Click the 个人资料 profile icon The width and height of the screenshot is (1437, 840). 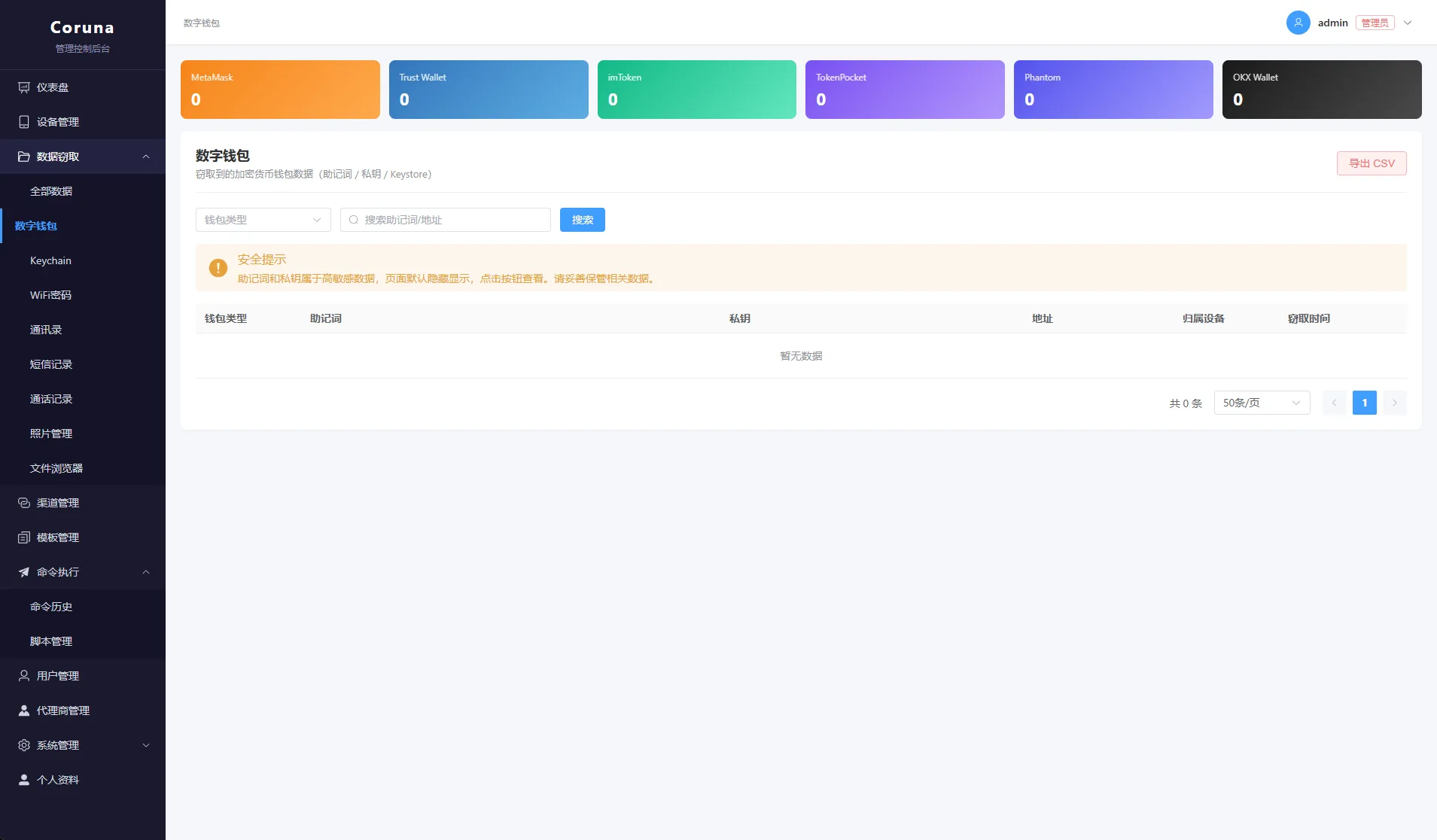pos(24,780)
